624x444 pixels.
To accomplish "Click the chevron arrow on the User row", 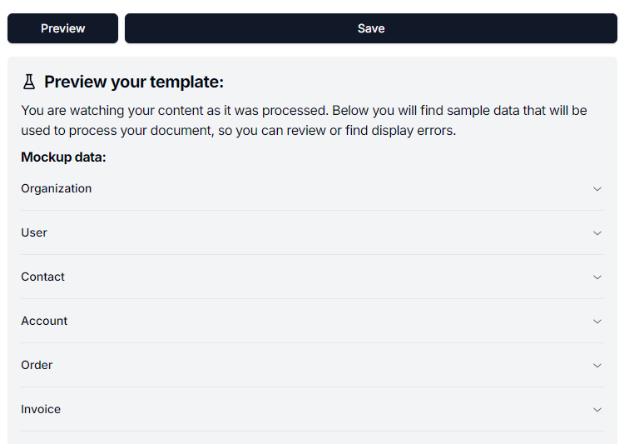I will [x=597, y=233].
